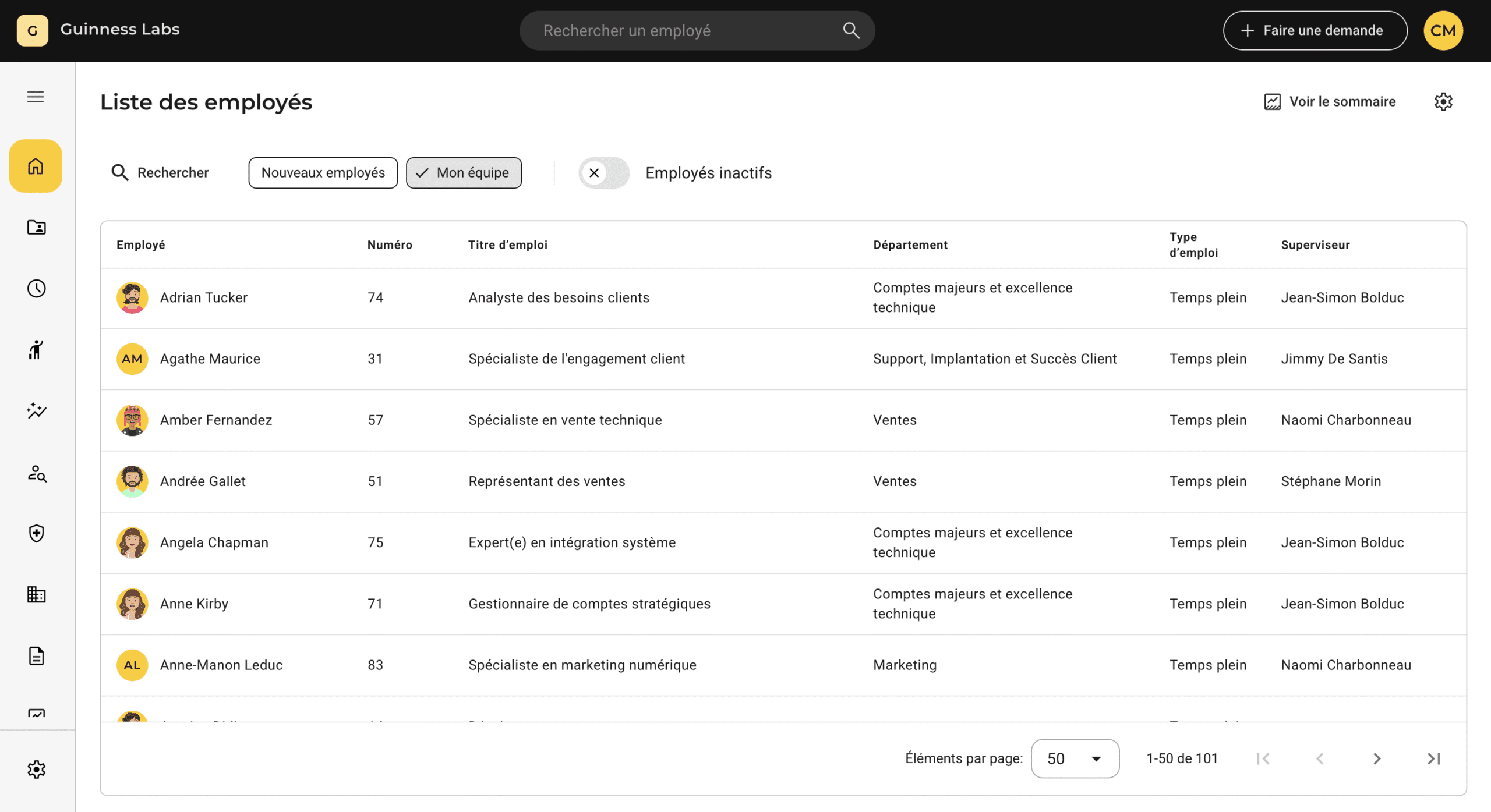Click Anne Kirby's avatar

click(x=132, y=604)
